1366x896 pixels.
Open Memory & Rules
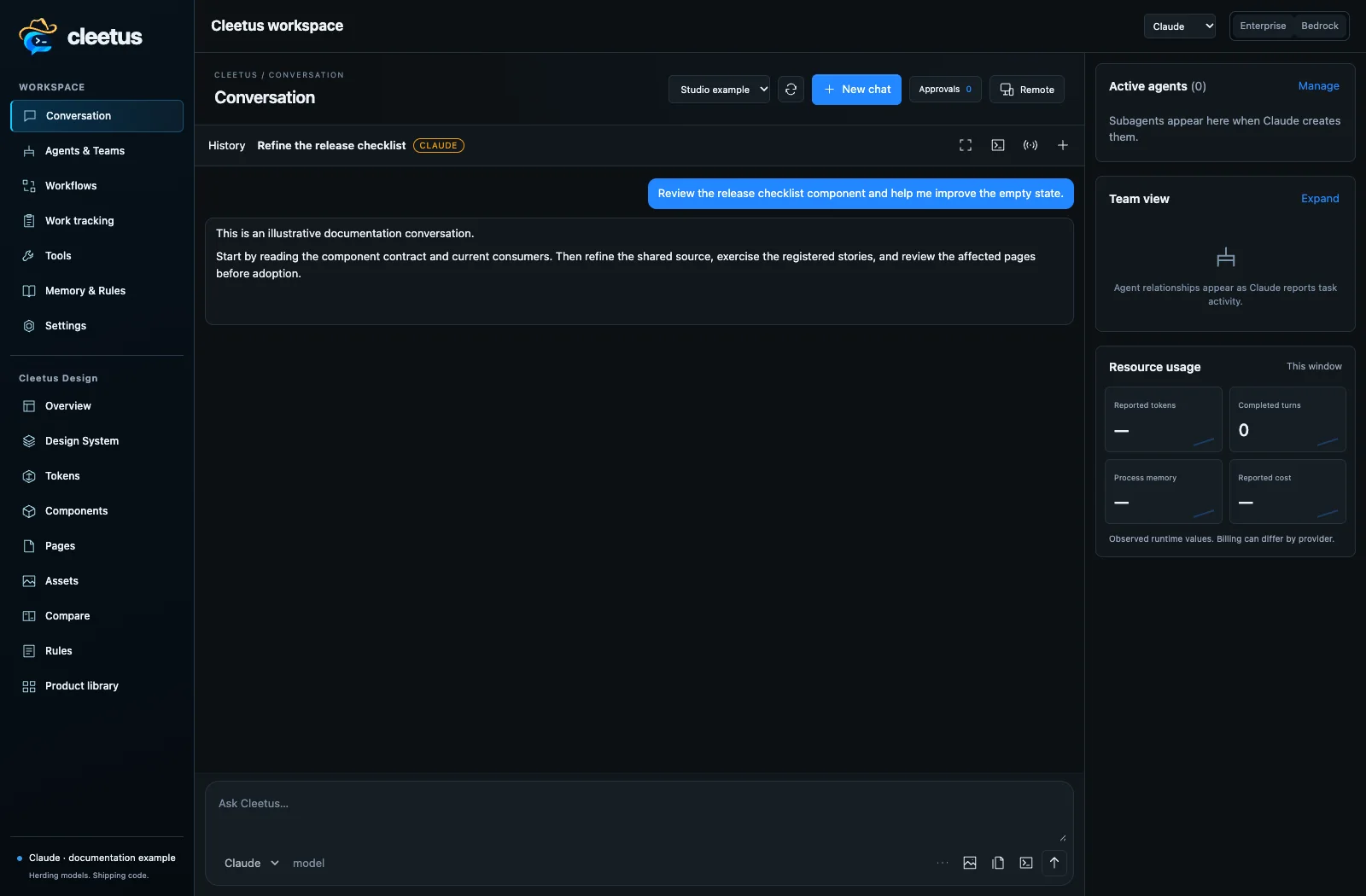96,291
